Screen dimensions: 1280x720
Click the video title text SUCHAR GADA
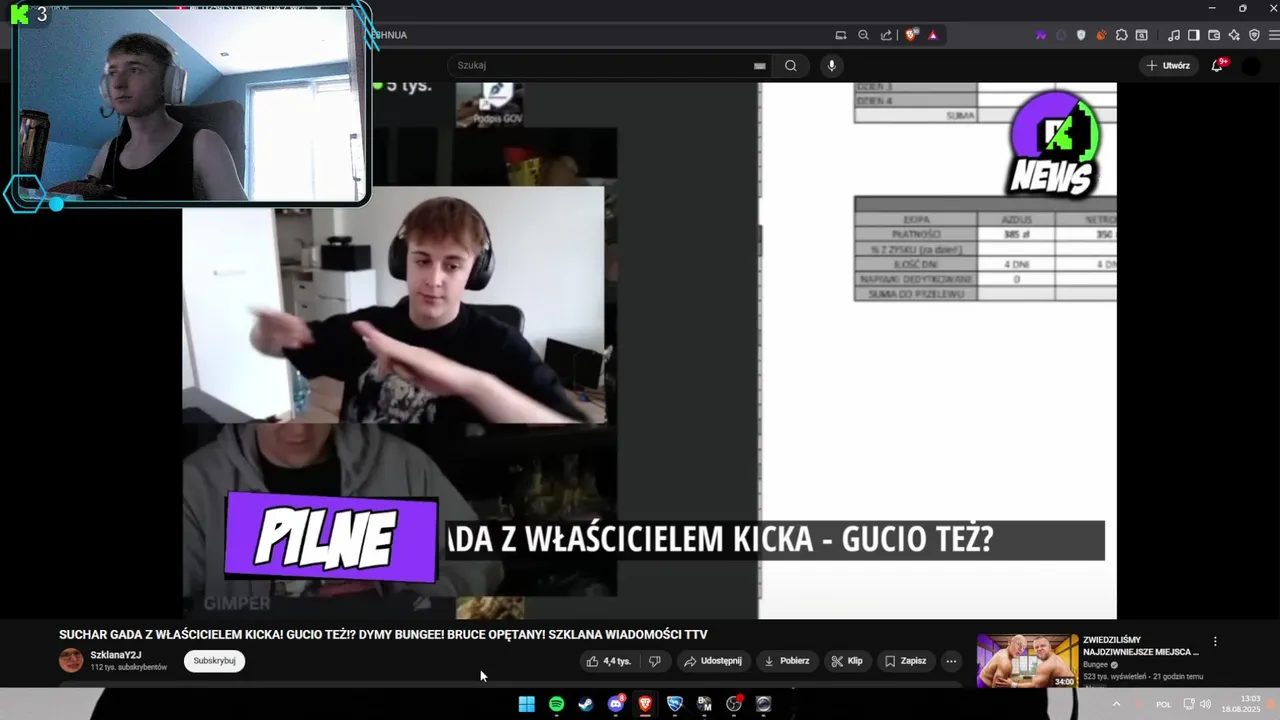click(383, 635)
